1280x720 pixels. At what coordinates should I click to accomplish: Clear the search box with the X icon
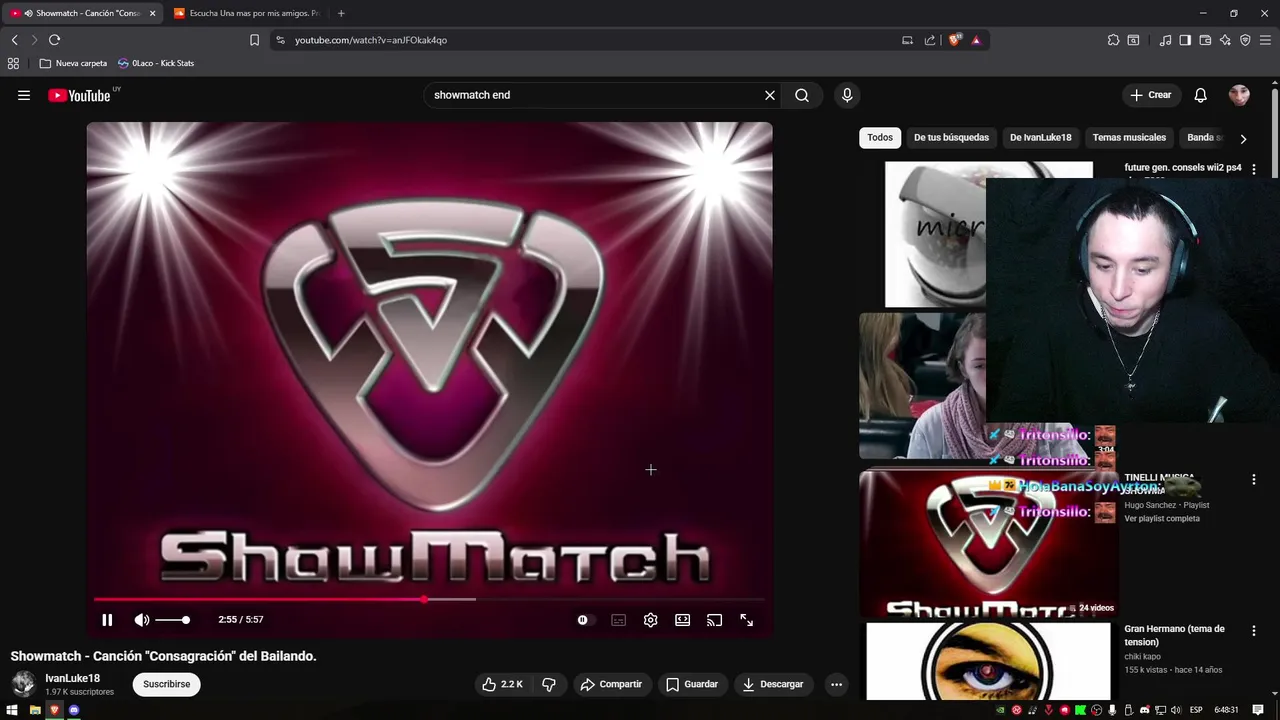coord(770,95)
